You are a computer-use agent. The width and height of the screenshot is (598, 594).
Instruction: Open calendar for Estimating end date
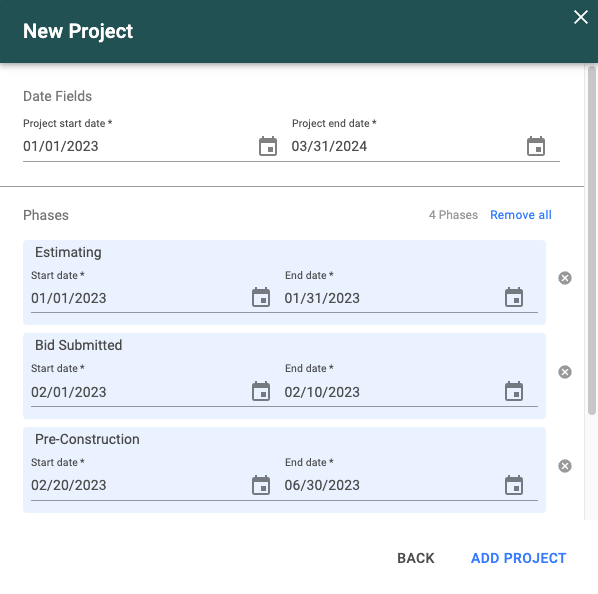[514, 297]
